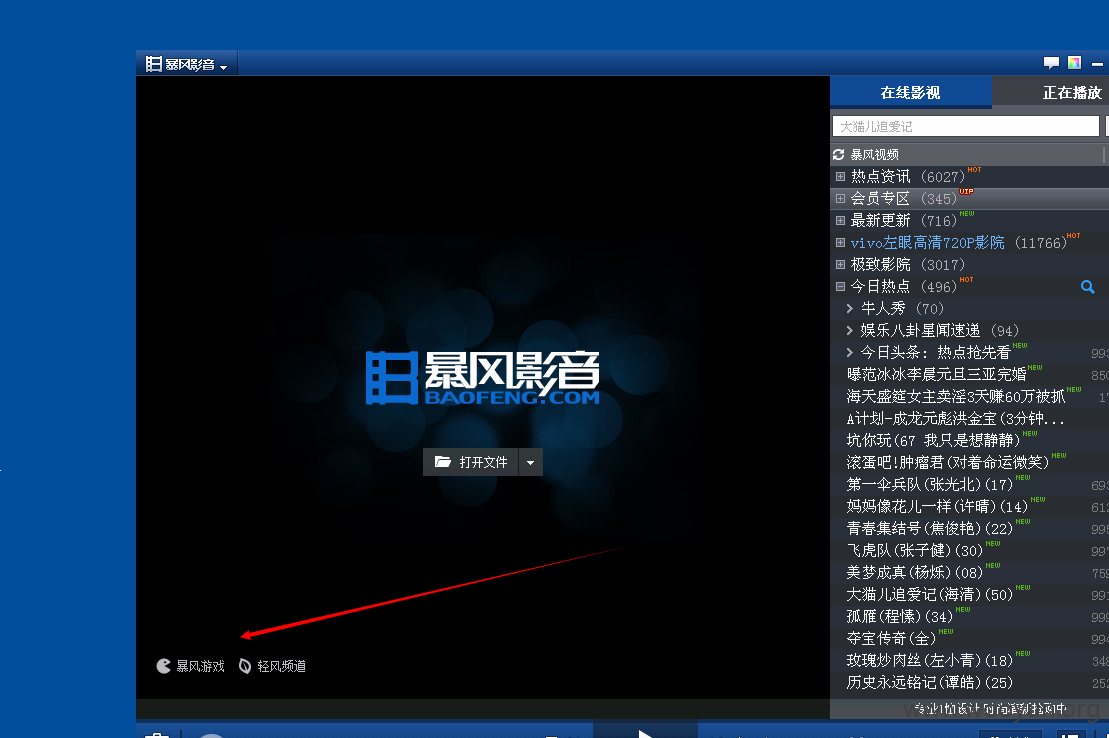Expand the vivo左眼高清720P影院 category
Screen dimensions: 1109x738
click(x=840, y=242)
